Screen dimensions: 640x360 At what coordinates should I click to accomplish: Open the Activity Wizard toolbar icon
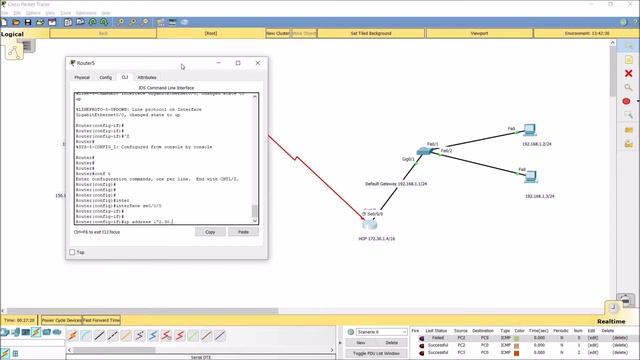[x=52, y=22]
